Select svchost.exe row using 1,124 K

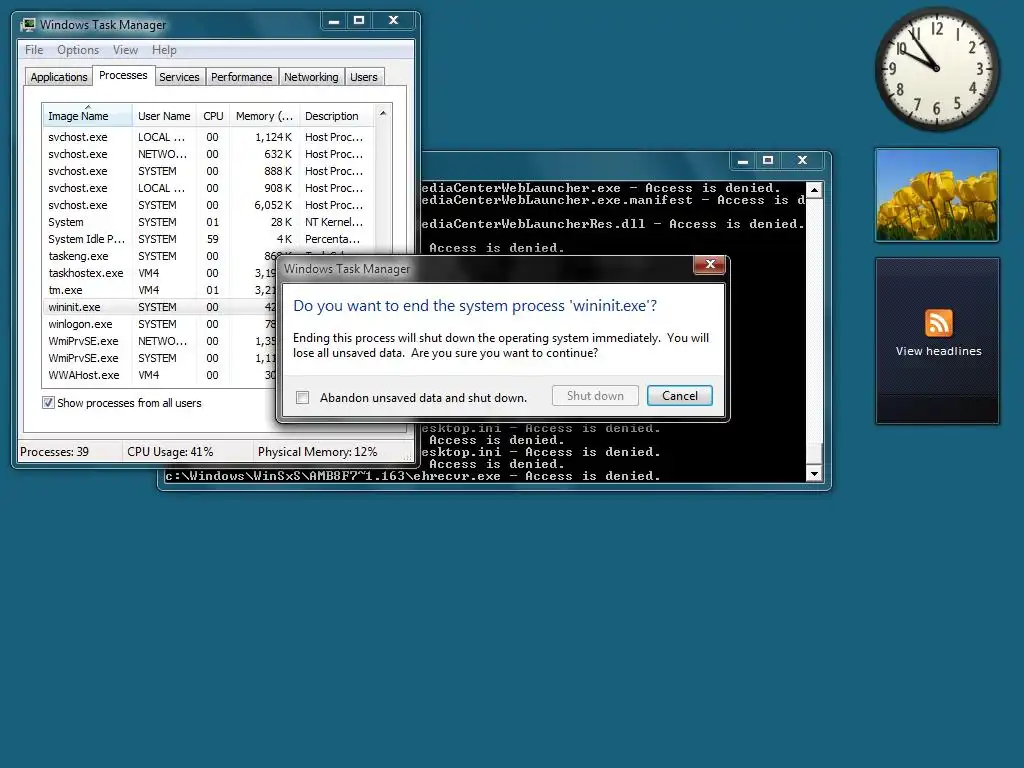[x=208, y=137]
